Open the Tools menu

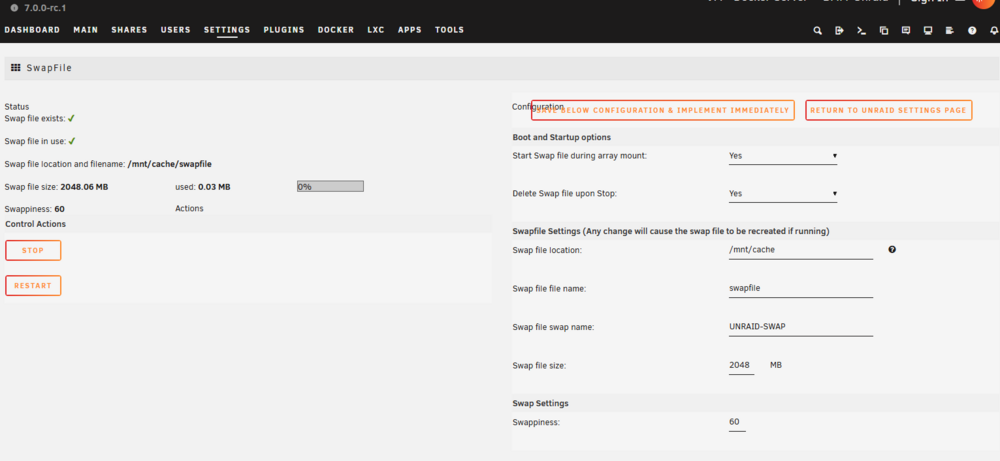(x=450, y=30)
